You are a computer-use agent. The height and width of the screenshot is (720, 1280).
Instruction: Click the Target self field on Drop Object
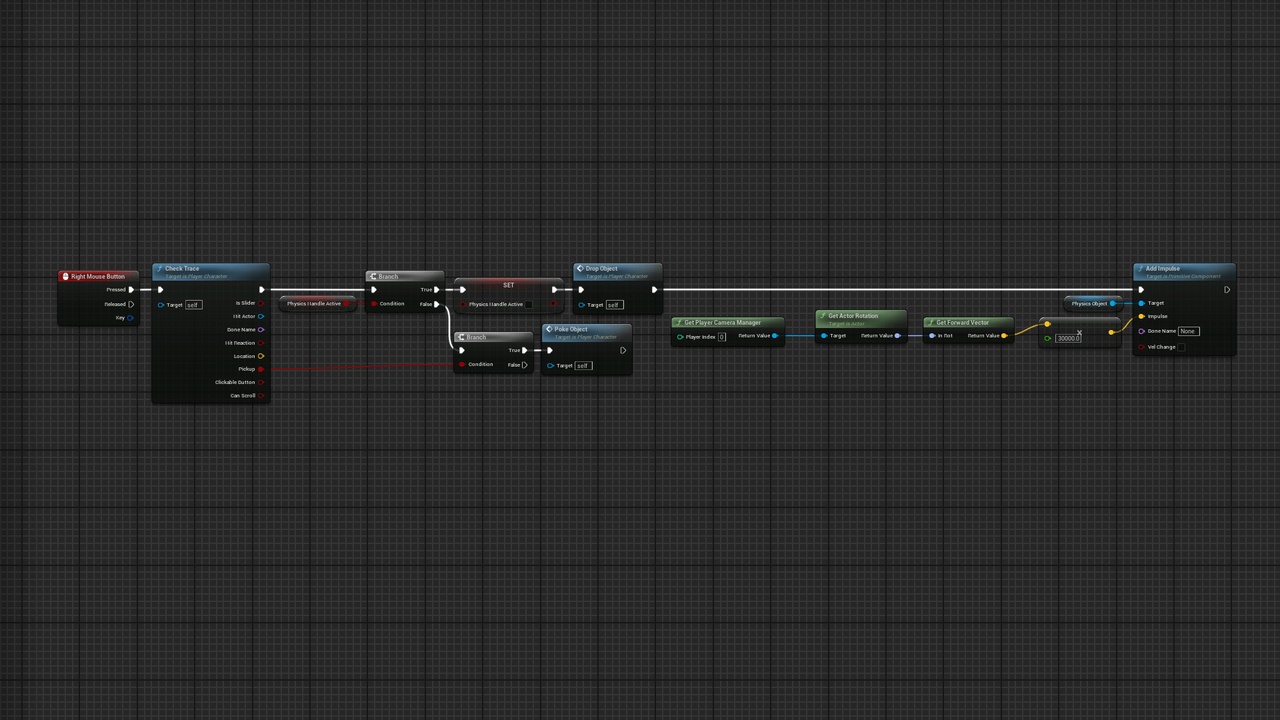click(613, 305)
